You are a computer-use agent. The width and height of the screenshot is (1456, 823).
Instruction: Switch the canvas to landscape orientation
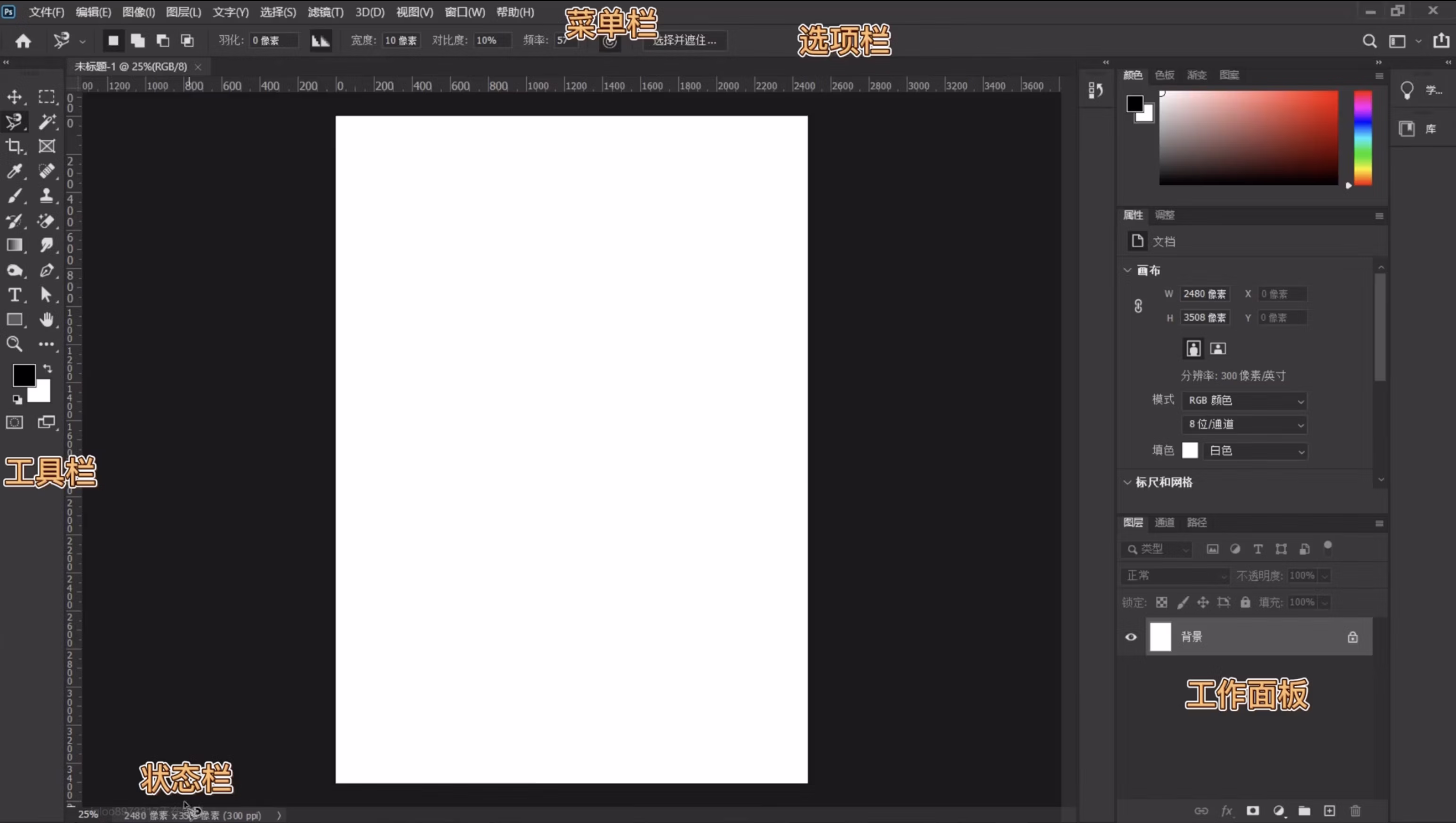pyautogui.click(x=1218, y=348)
